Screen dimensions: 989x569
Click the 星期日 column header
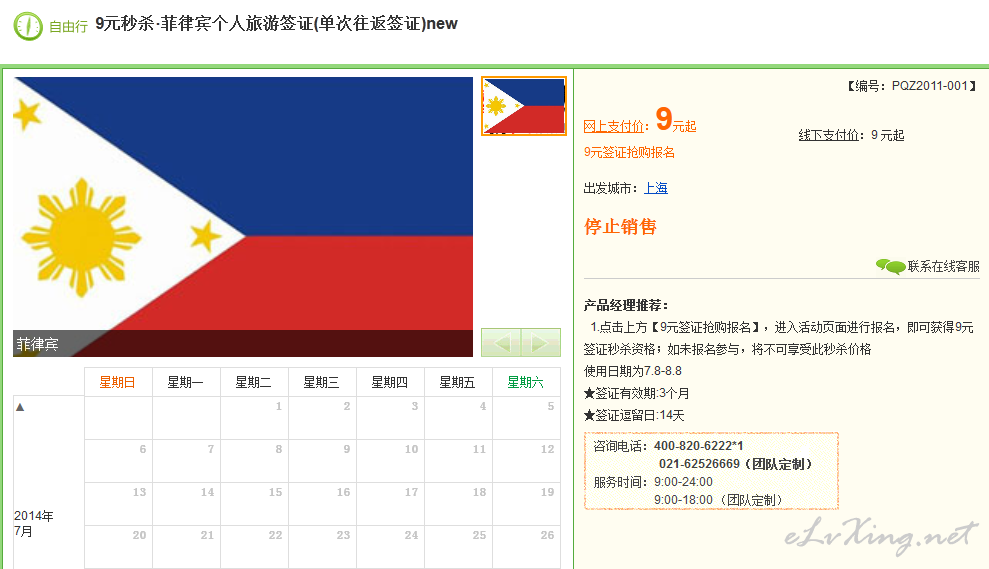click(118, 382)
